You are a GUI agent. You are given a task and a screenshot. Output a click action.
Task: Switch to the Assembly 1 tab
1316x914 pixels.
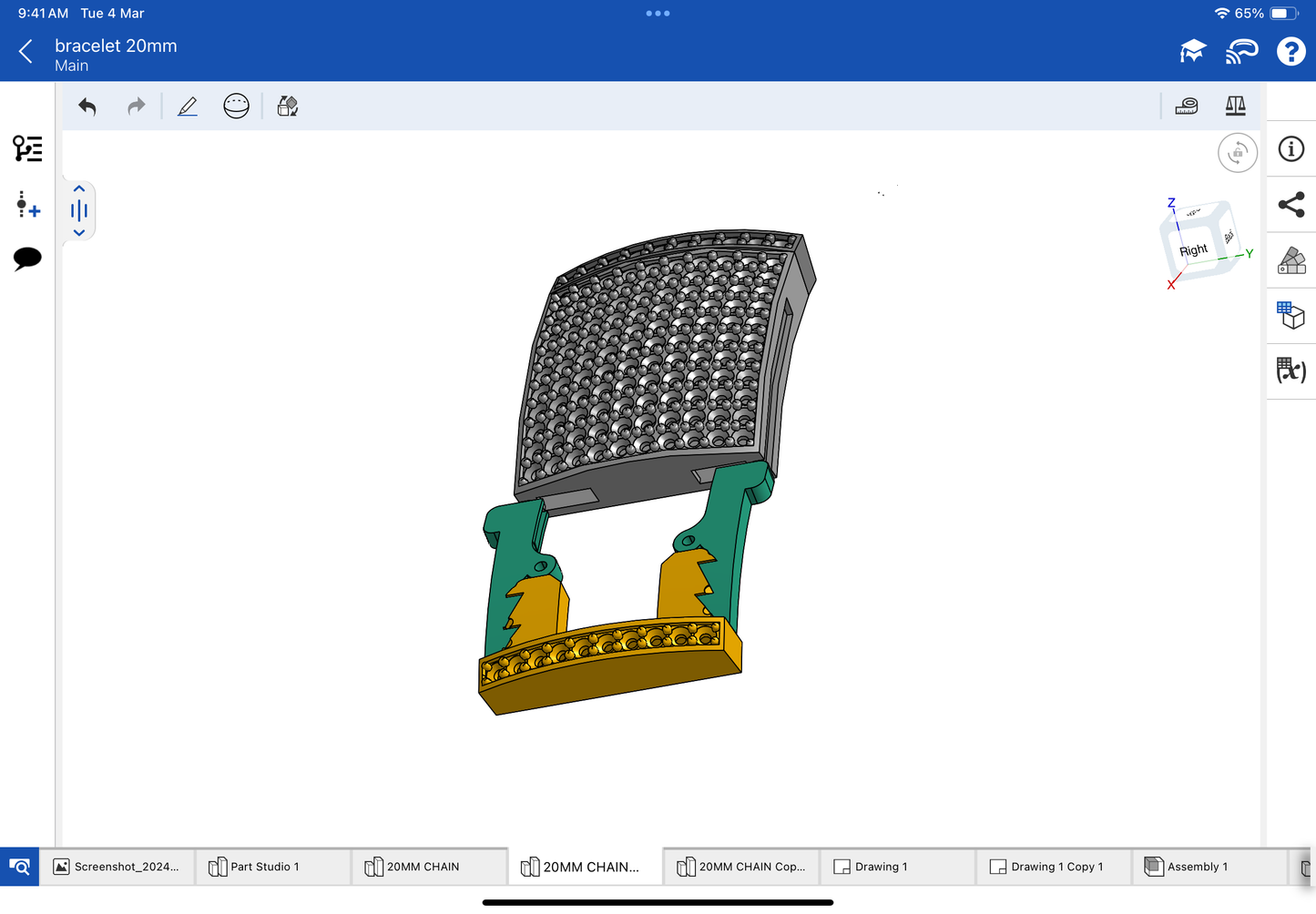(1196, 867)
